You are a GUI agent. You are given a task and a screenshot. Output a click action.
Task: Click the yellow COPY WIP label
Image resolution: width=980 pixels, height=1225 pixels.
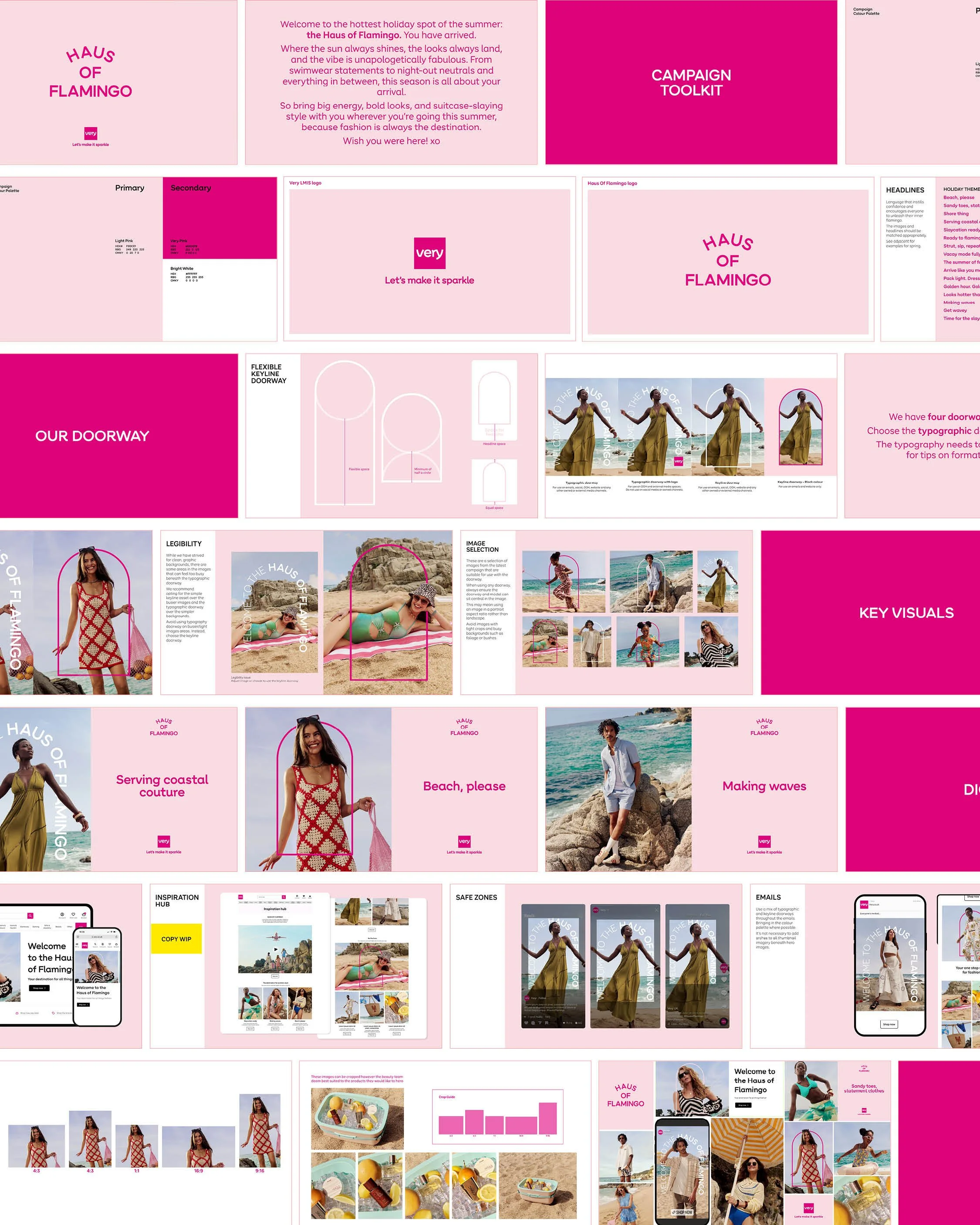pos(176,938)
